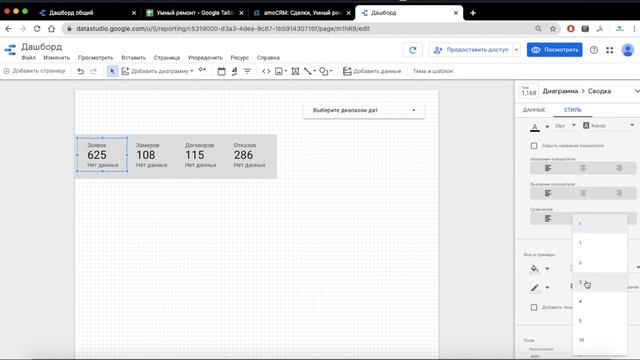Open the View menu (Просмотреть)
The image size is (640, 360).
[x=96, y=58]
